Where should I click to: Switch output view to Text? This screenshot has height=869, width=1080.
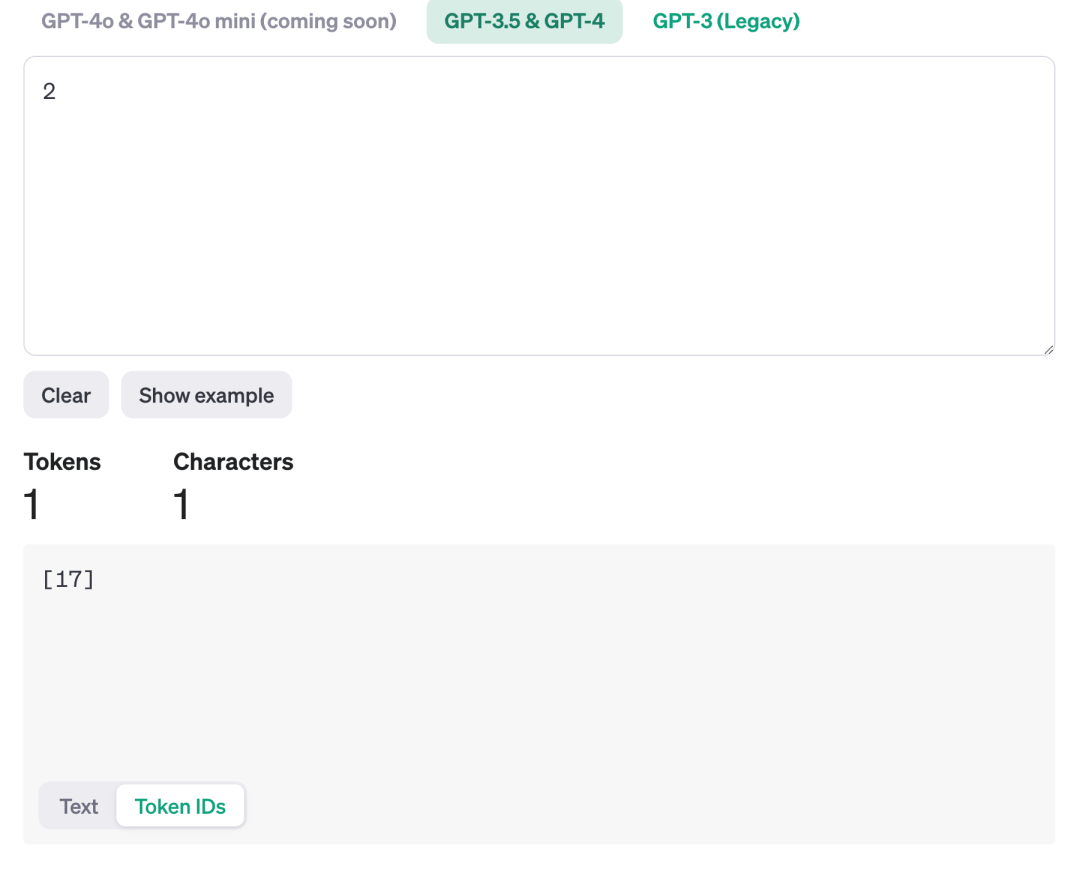pos(79,806)
